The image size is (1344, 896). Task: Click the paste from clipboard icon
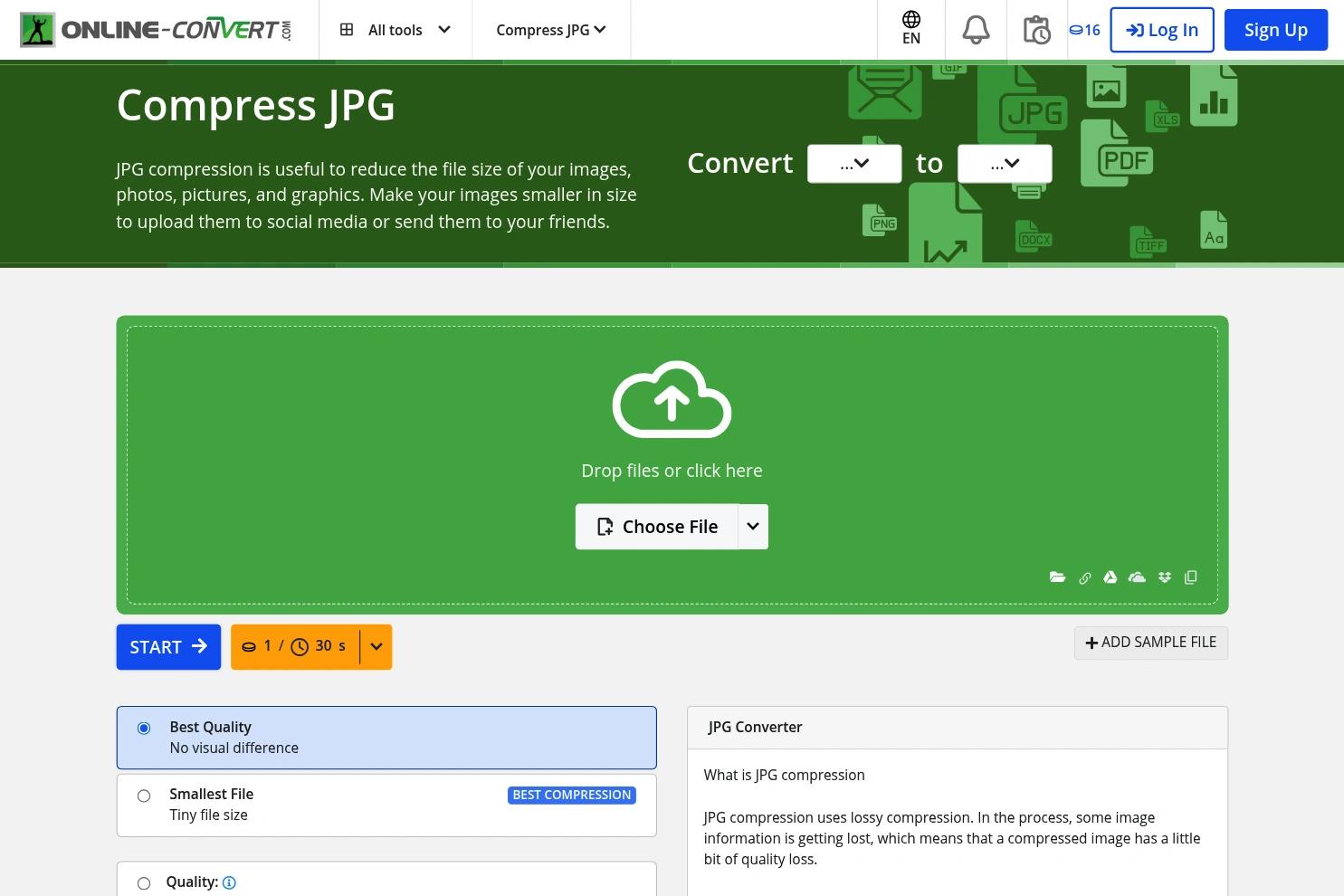[x=1191, y=577]
